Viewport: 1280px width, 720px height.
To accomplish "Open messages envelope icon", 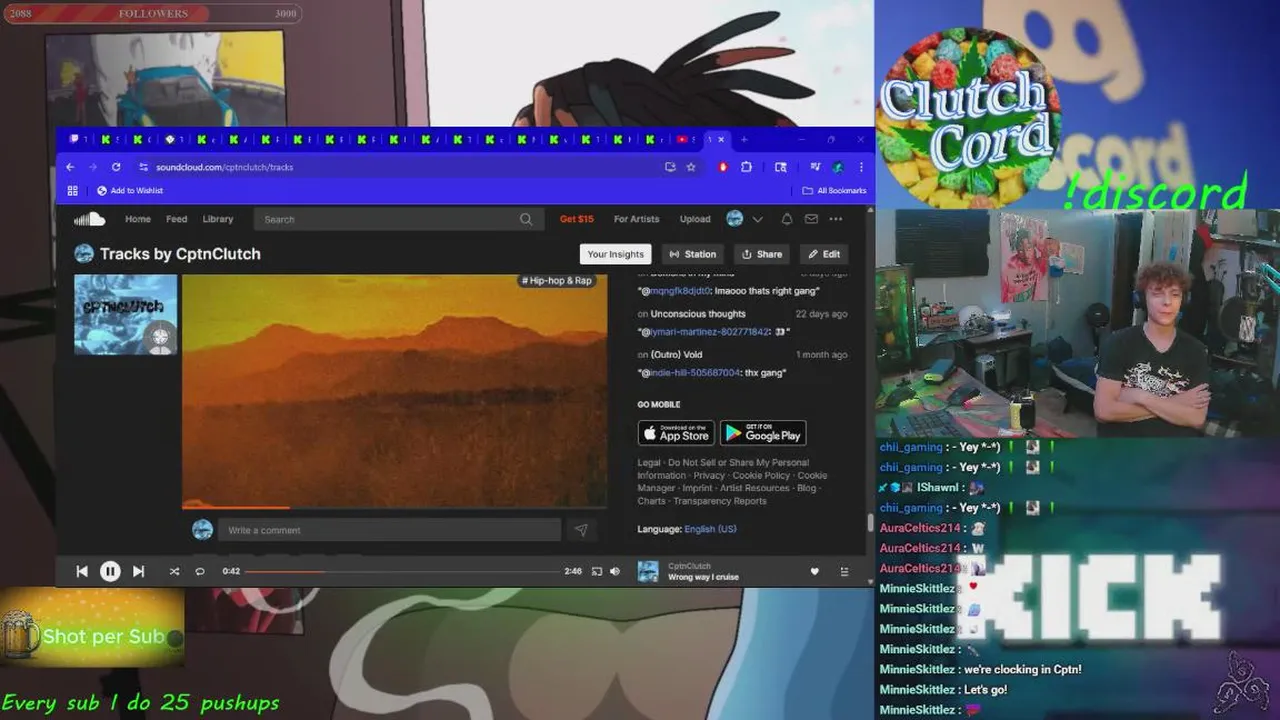I will [811, 219].
